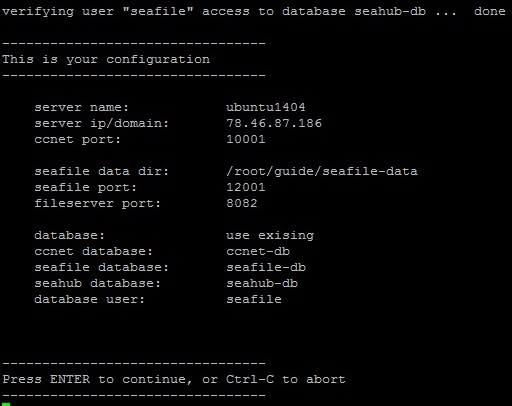The height and width of the screenshot is (406, 512).
Task: Click the seafile-db database name
Action: 266,267
